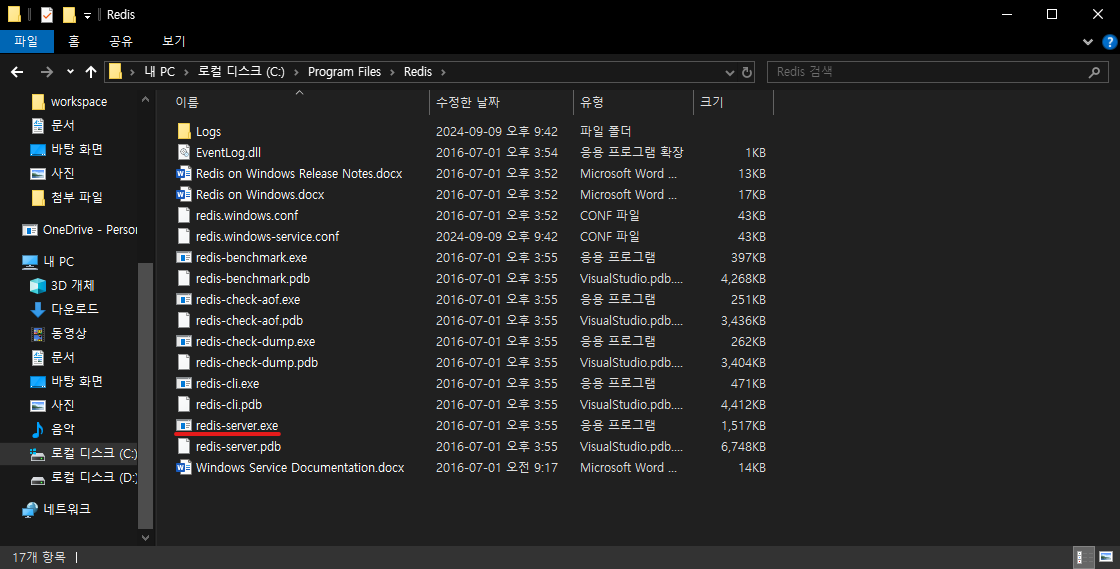The width and height of the screenshot is (1120, 569).
Task: Select the redis-cli.pdb file name
Action: (x=229, y=405)
